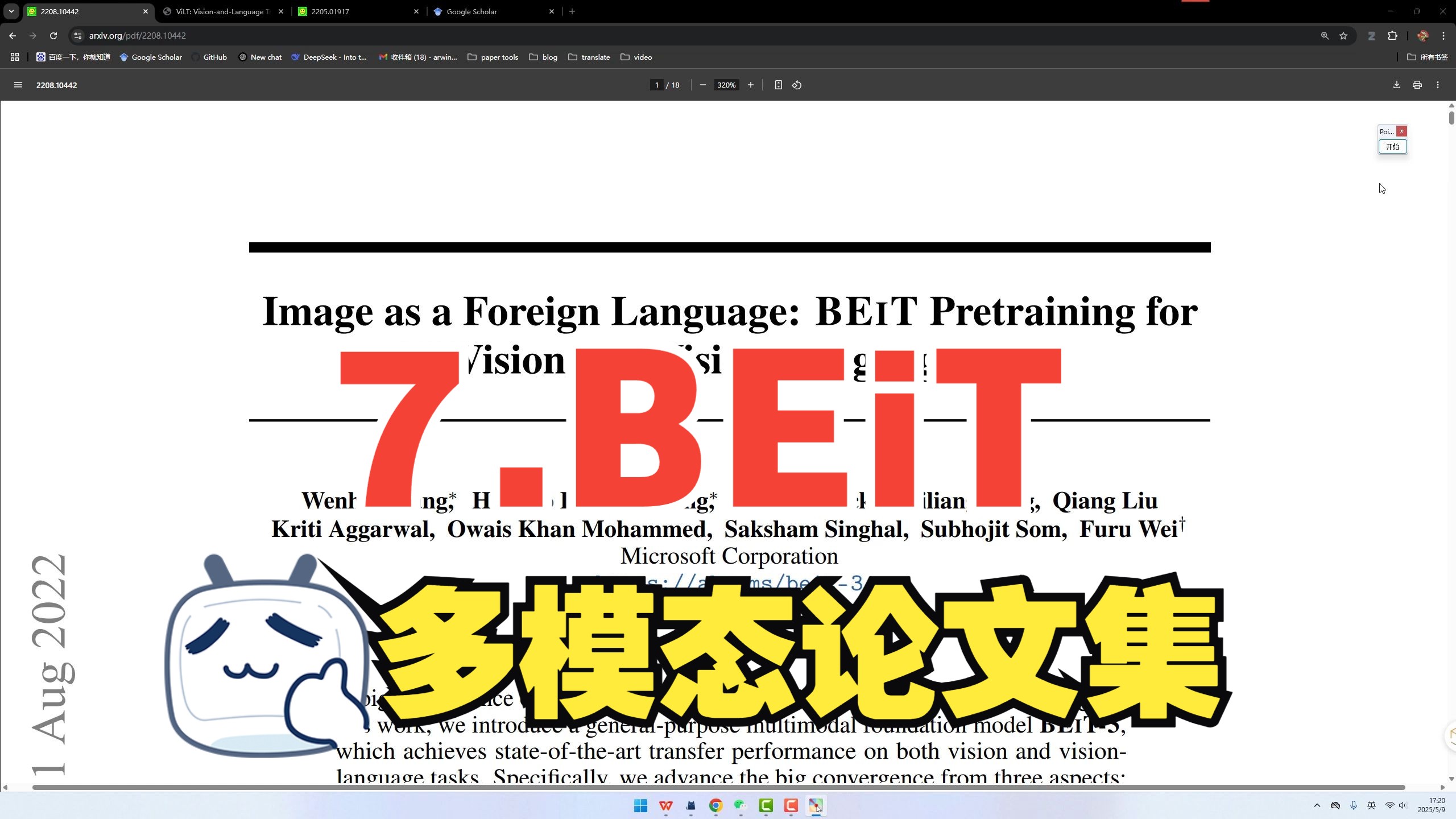Open the New chat bookmark
This screenshot has width=1456, height=819.
click(x=260, y=57)
